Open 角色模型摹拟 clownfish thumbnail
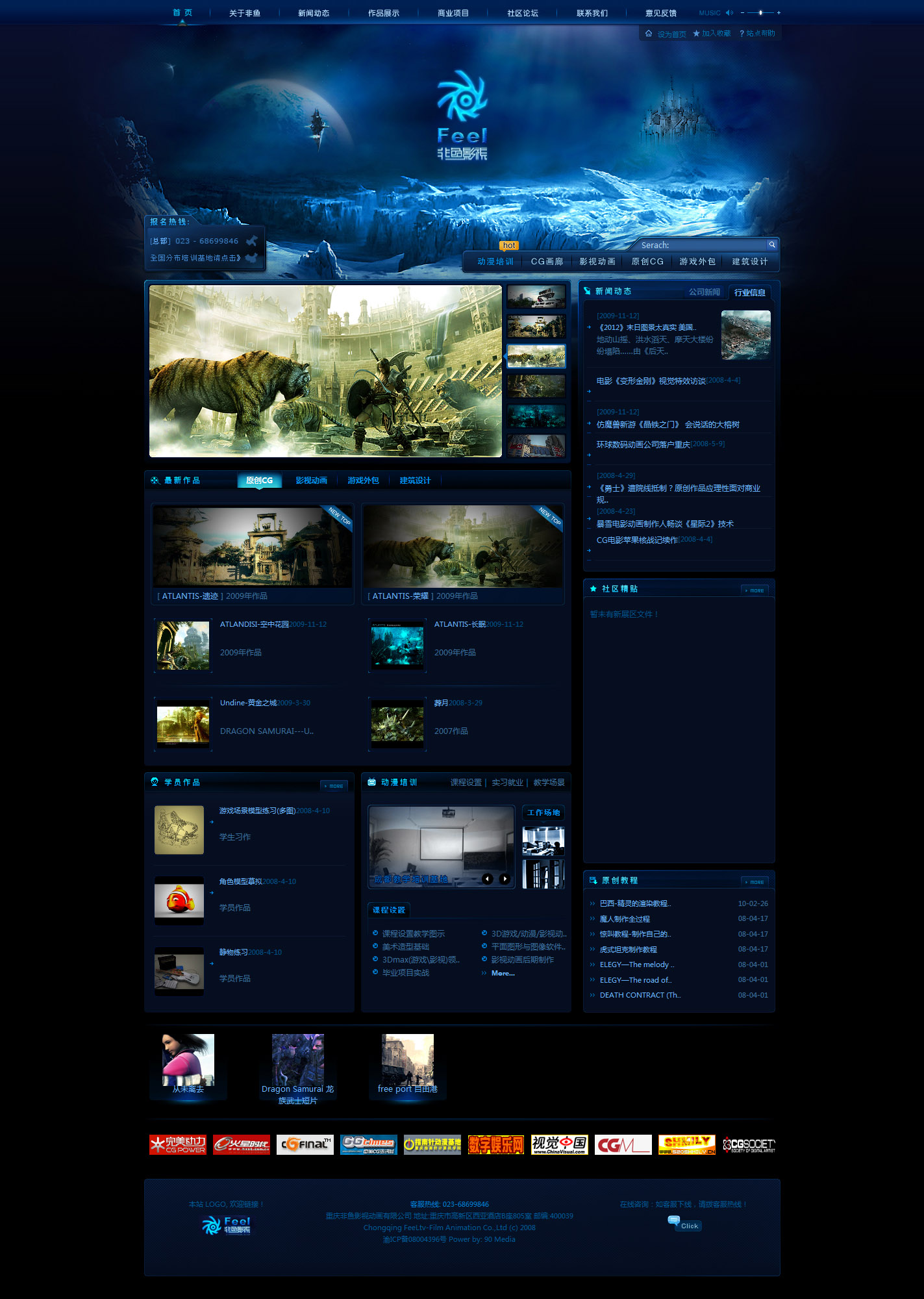924x1299 pixels. tap(179, 901)
